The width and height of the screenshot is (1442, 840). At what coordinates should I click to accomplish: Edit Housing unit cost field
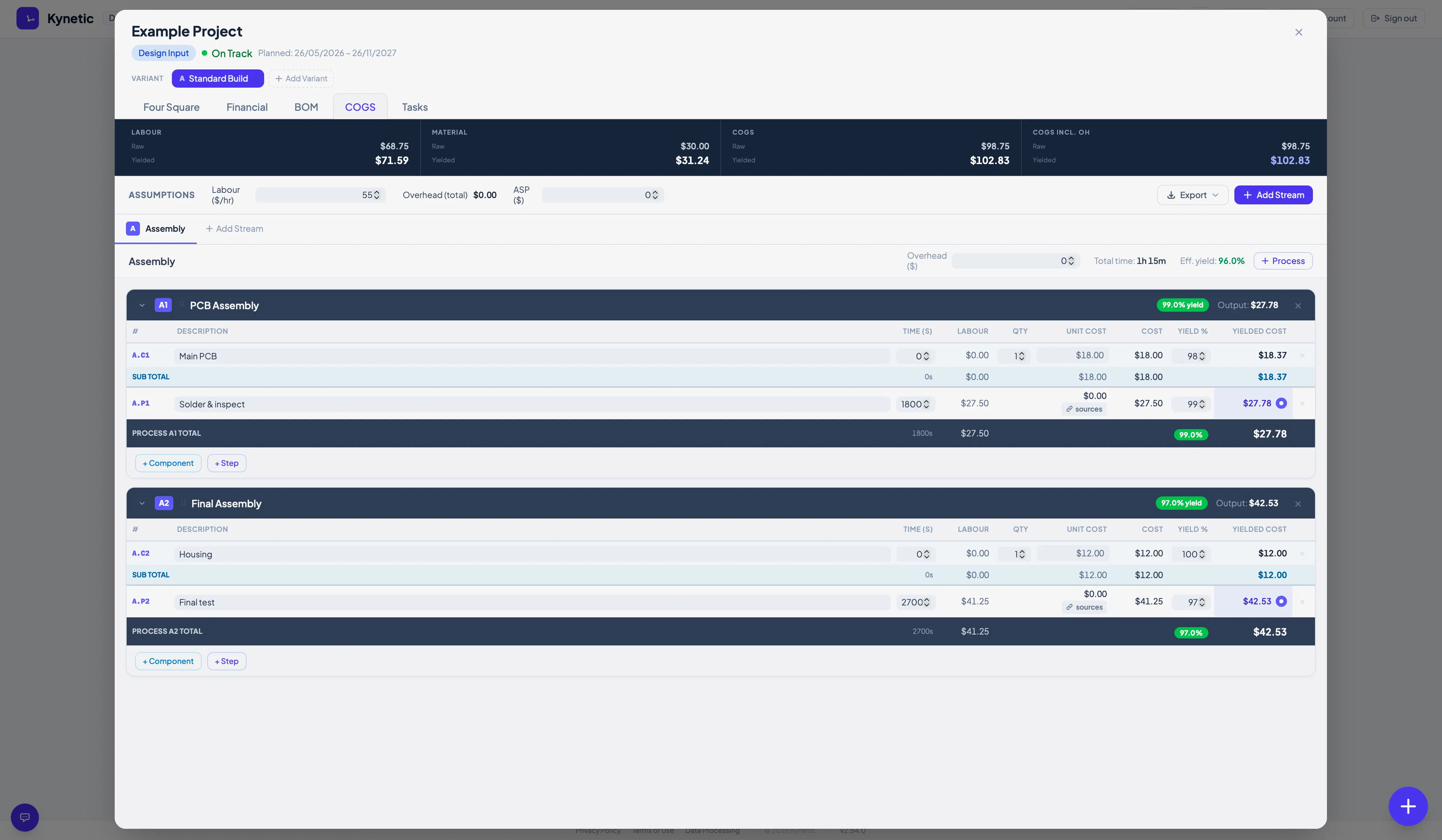[x=1073, y=554]
